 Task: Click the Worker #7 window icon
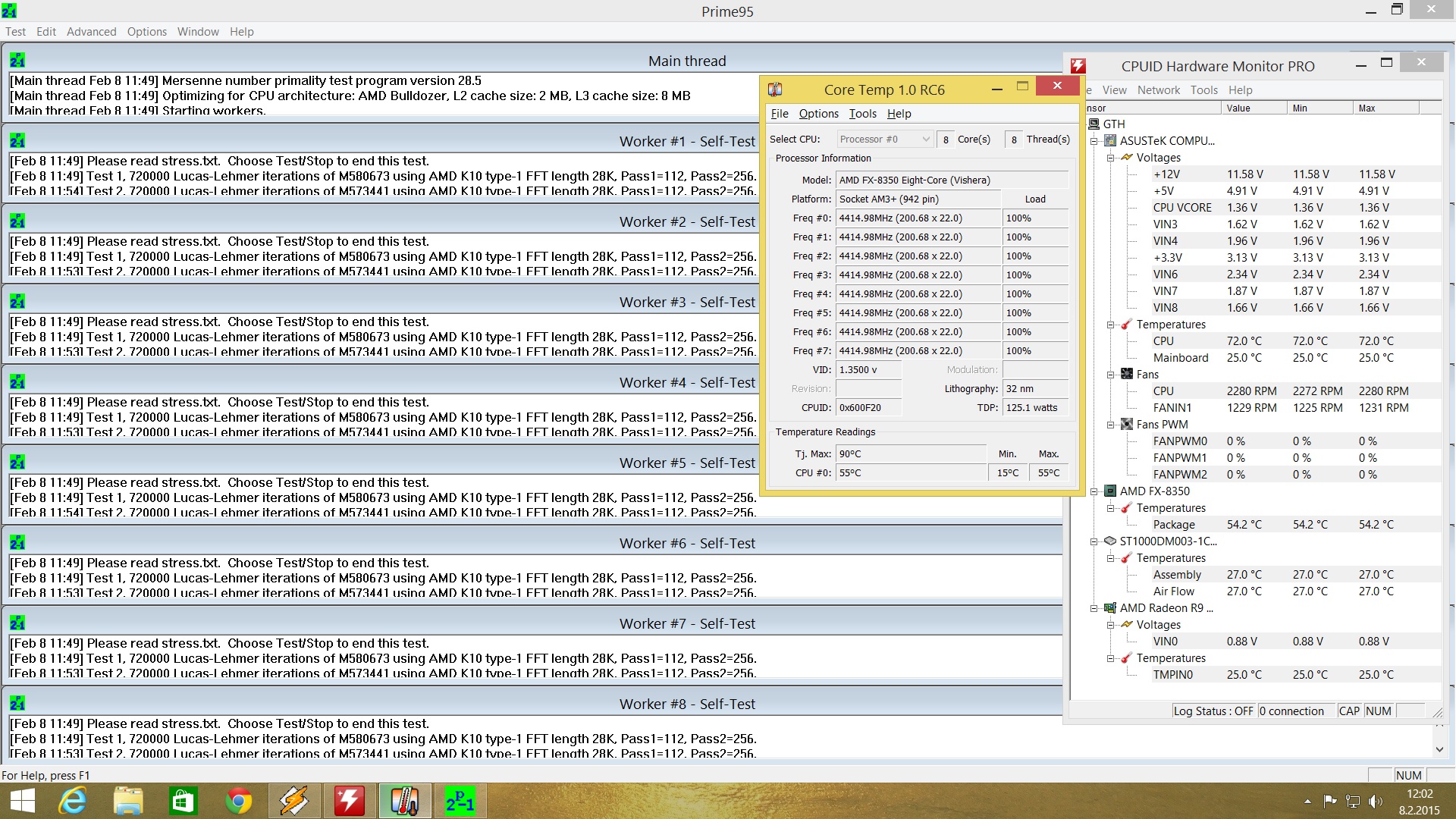[17, 623]
